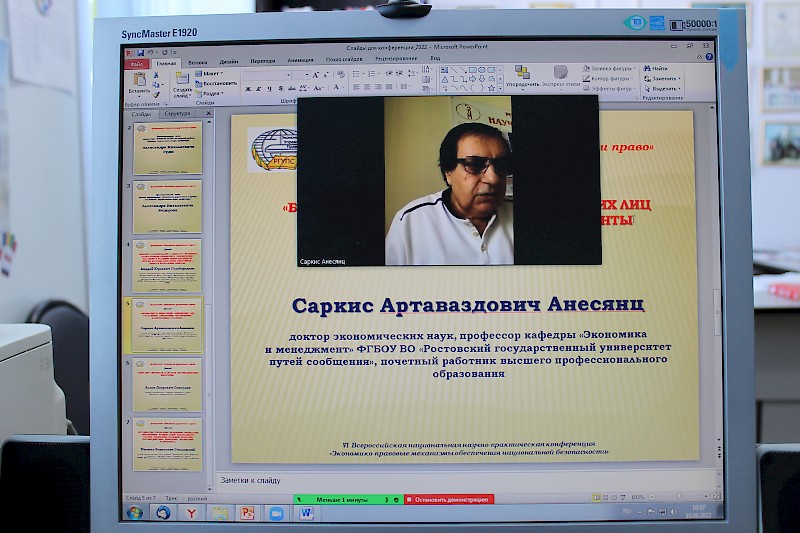Click the Word icon in the taskbar
The height and width of the screenshot is (533, 800).
coord(306,512)
